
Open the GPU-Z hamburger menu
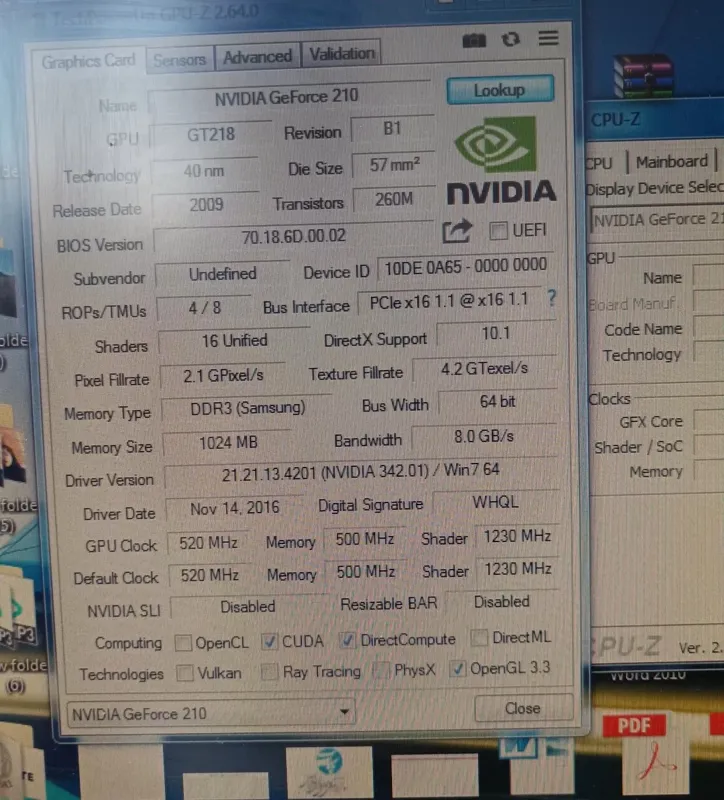coord(548,38)
